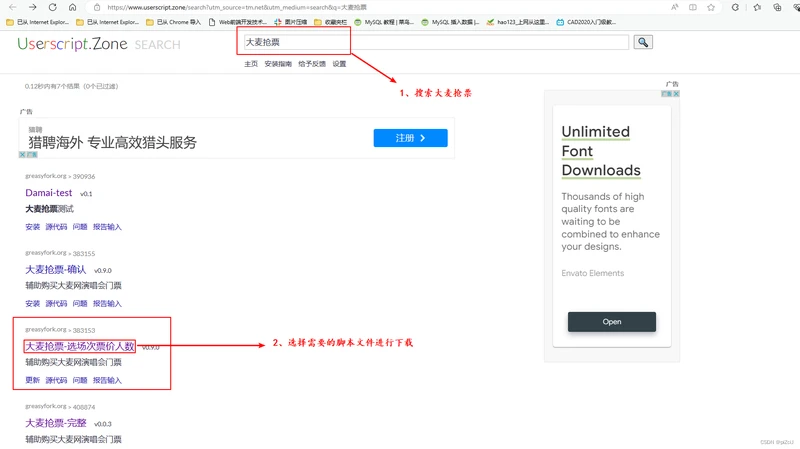Viewport: 800px width, 449px height.
Task: Open the 给予反馈 nav link
Action: click(312, 64)
